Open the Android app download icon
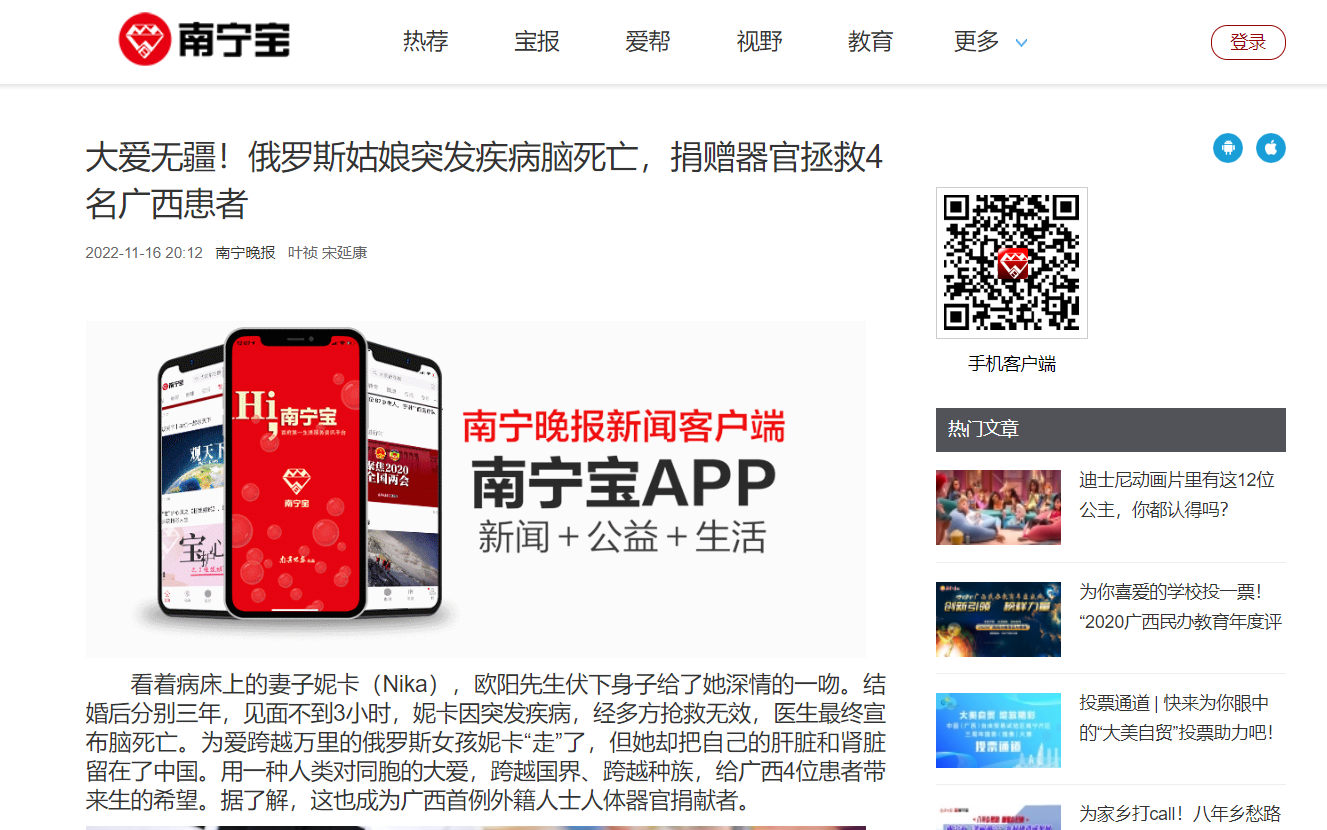Image resolution: width=1327 pixels, height=830 pixels. [x=1228, y=148]
